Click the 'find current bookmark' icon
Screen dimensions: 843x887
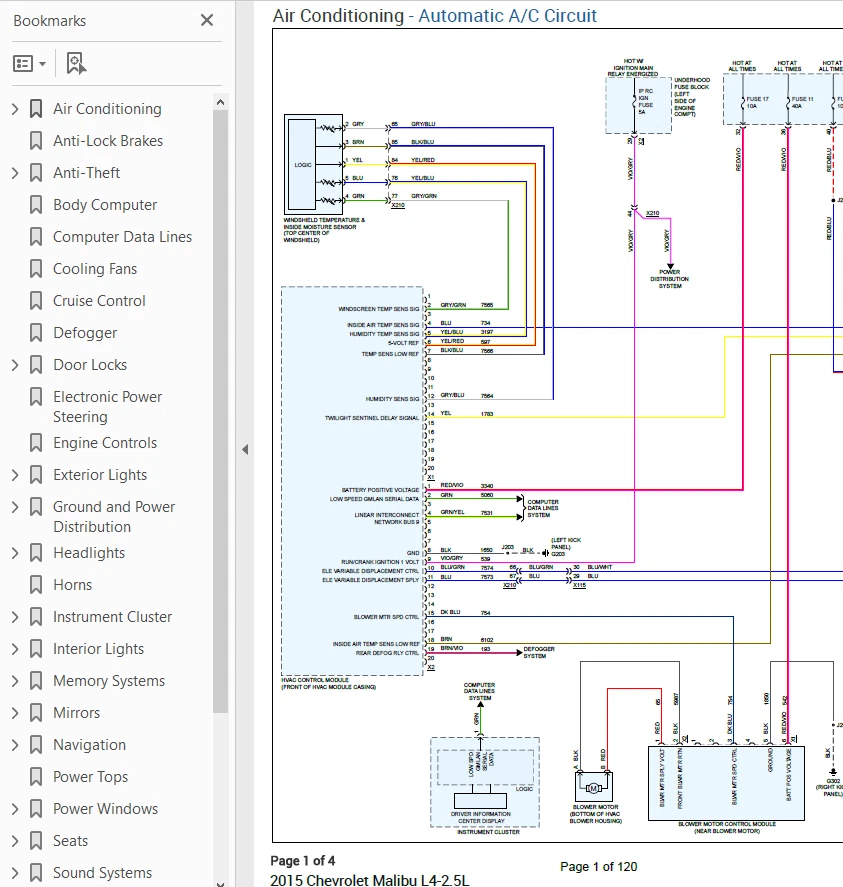(75, 62)
